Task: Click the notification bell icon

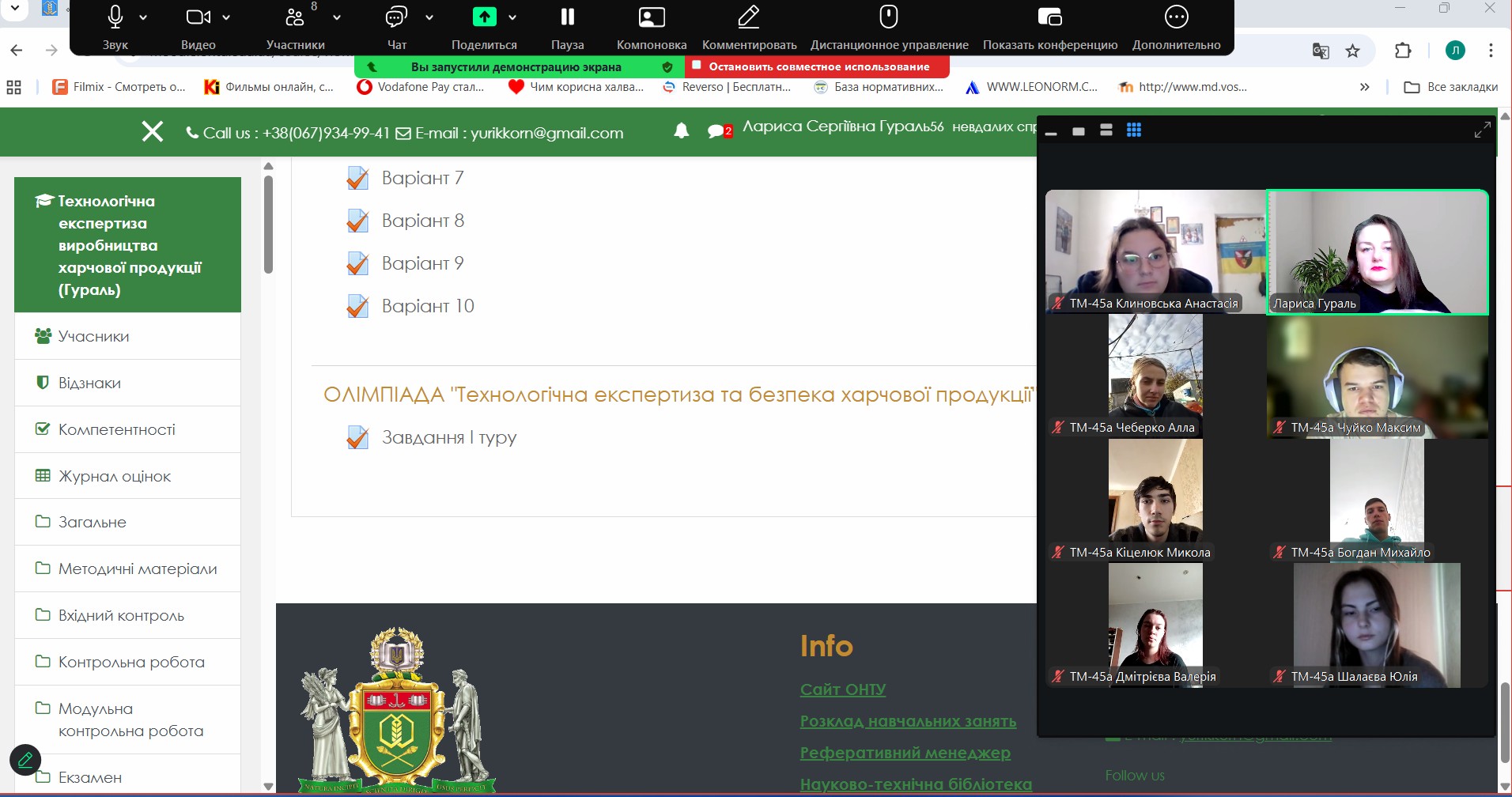Action: point(681,131)
